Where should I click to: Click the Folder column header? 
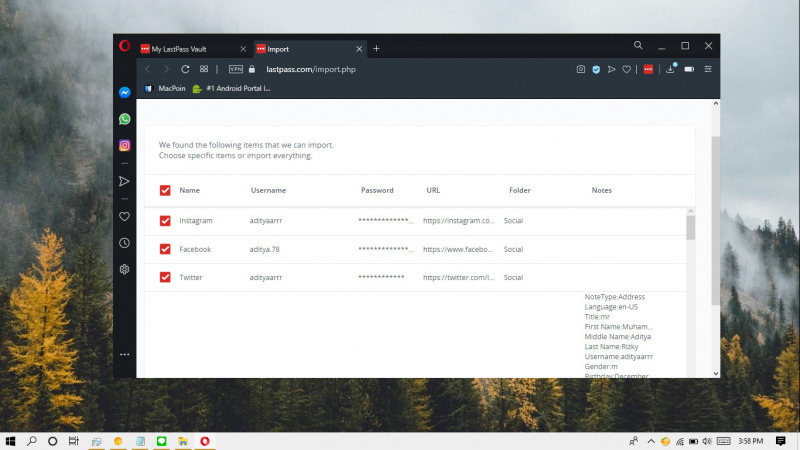(520, 190)
